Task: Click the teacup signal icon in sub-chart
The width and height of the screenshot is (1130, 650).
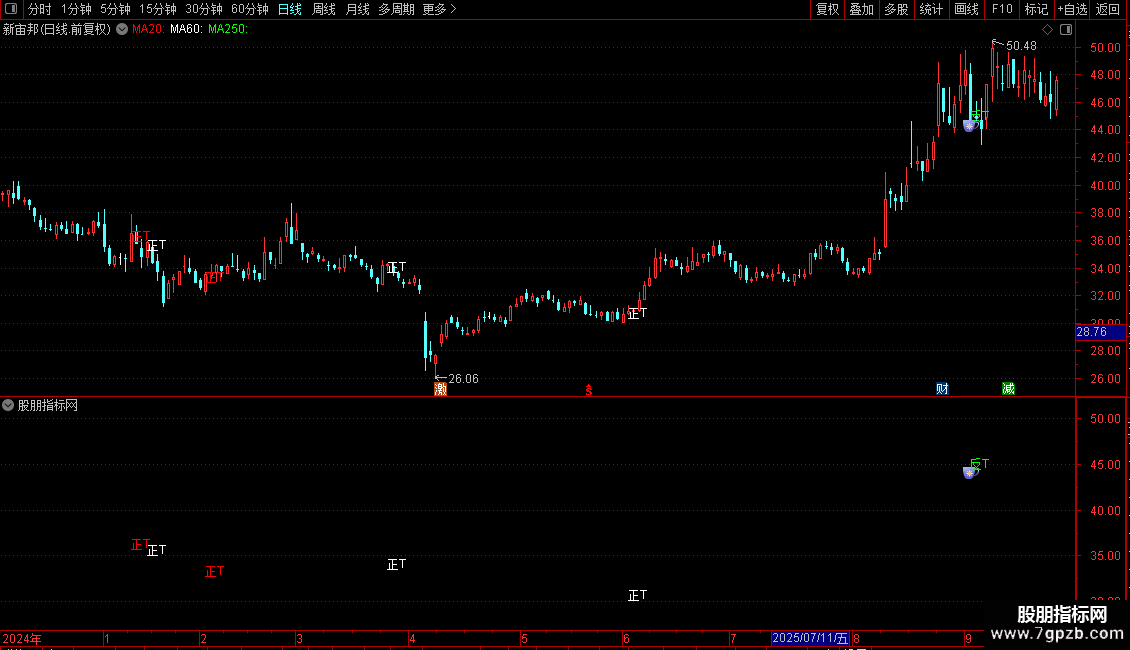Action: pyautogui.click(x=969, y=473)
